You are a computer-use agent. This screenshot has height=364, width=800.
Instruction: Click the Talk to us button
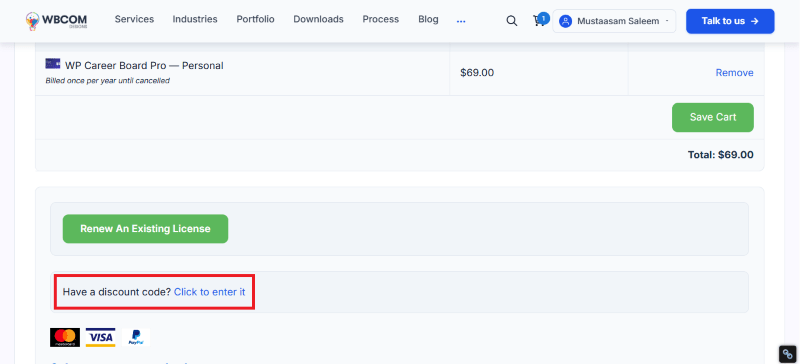[x=730, y=21]
